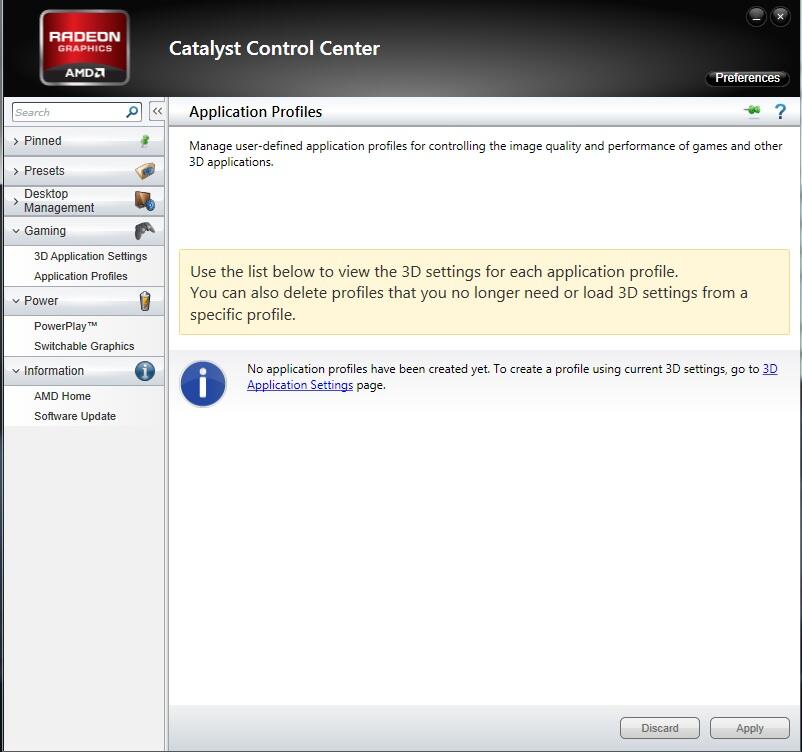Click the Information sidebar icon

tap(145, 371)
